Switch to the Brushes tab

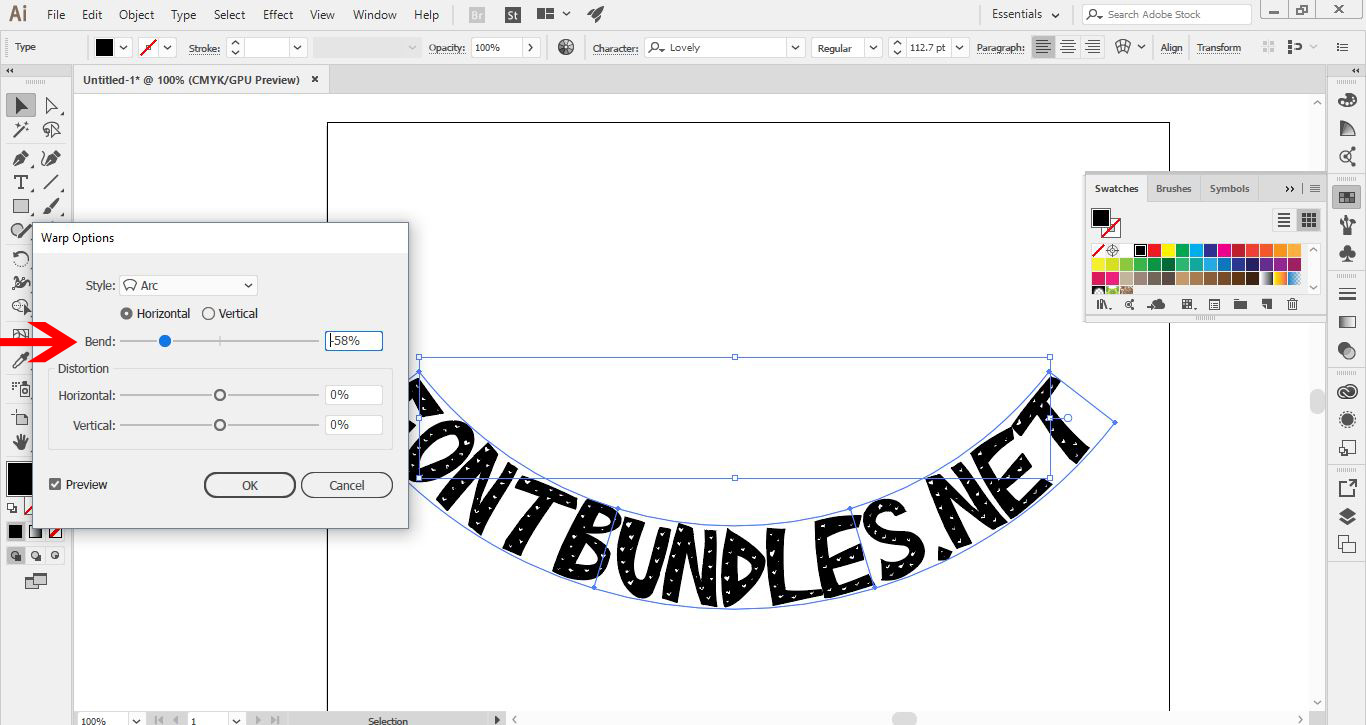pos(1173,188)
